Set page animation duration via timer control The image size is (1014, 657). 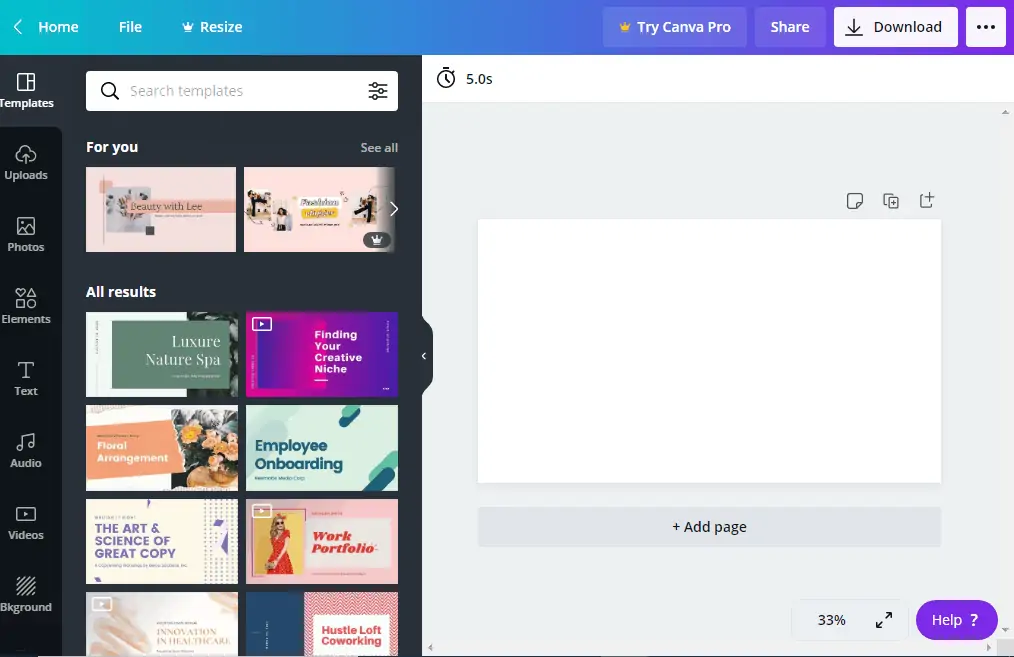(x=466, y=78)
